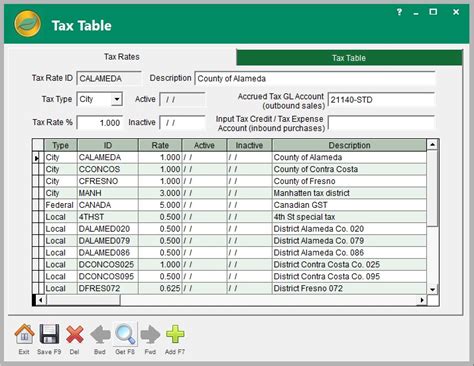Click the vertical scrollbar thumb

click(x=432, y=188)
